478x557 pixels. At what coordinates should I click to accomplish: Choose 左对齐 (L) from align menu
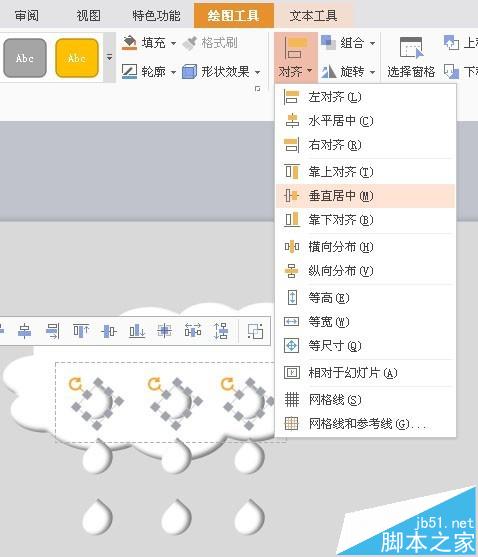click(x=365, y=97)
